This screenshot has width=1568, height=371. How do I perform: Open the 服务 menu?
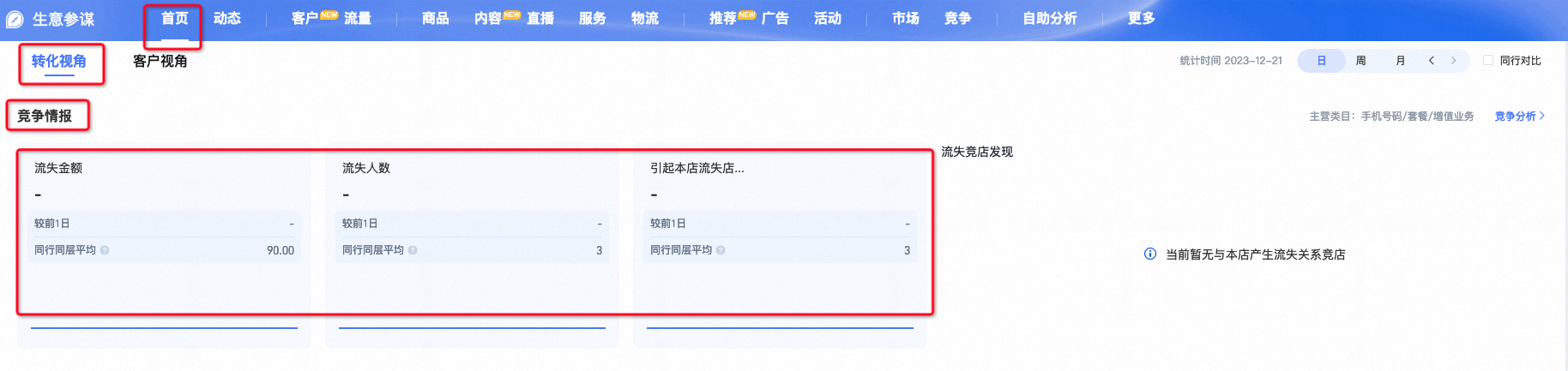coord(593,19)
